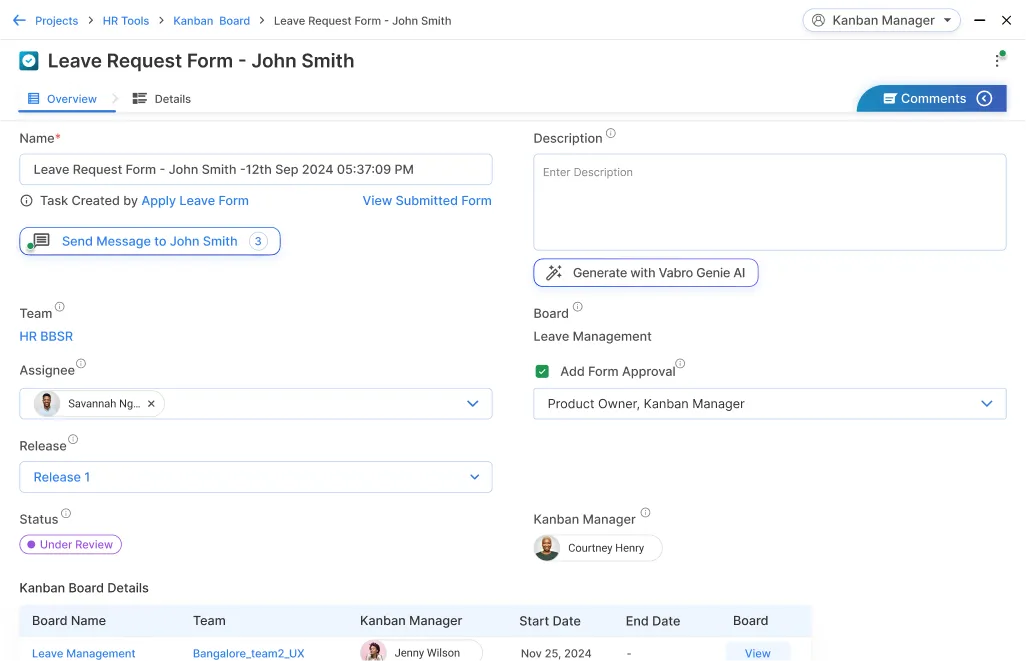Click the Under Review status badge

pos(71,545)
